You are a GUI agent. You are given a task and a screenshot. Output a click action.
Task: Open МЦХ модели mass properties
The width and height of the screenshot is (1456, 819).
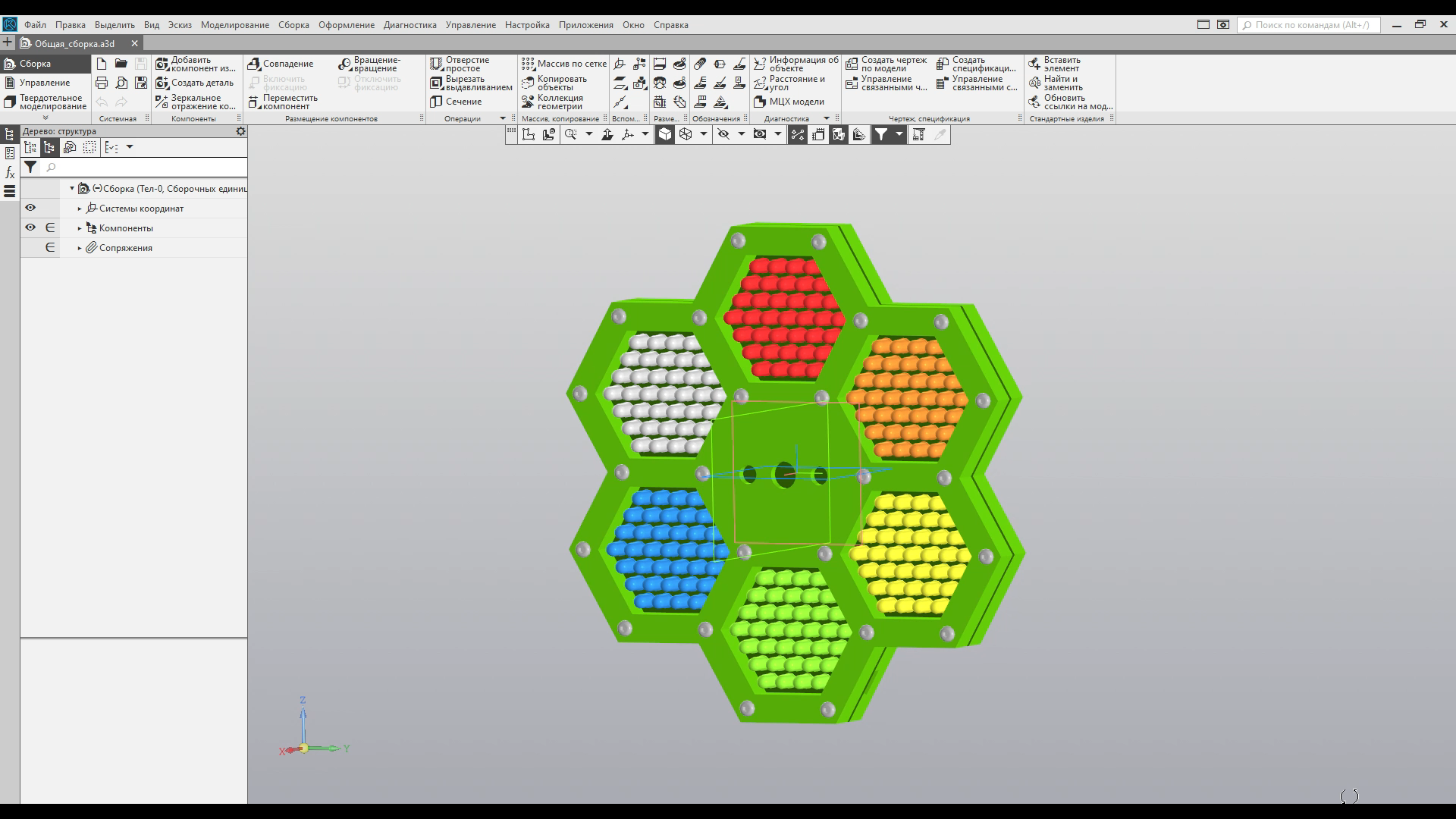coord(789,102)
